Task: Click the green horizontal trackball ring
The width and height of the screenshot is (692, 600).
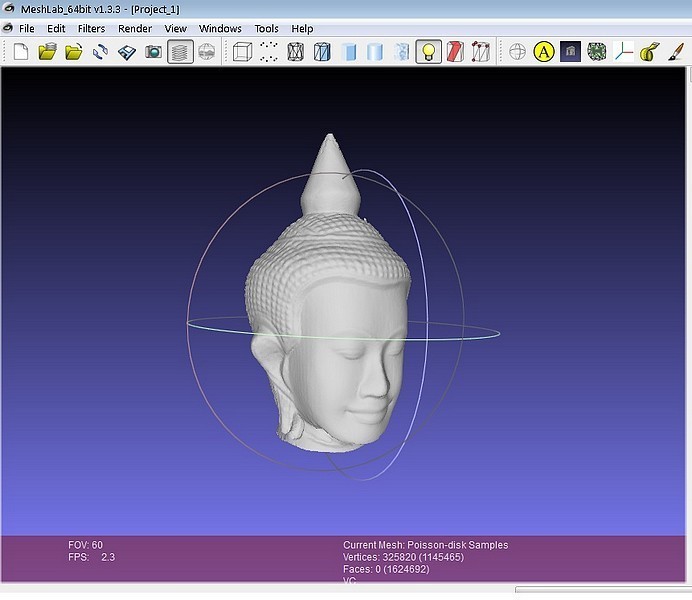Action: (470, 337)
